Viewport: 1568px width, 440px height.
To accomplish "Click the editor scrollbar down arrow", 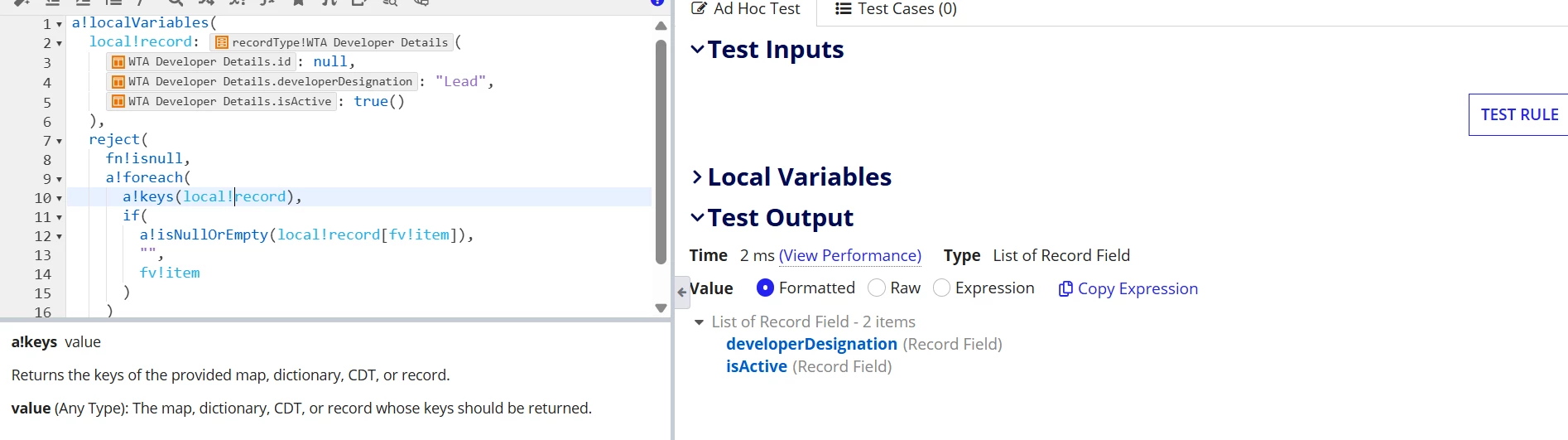I will pyautogui.click(x=661, y=308).
